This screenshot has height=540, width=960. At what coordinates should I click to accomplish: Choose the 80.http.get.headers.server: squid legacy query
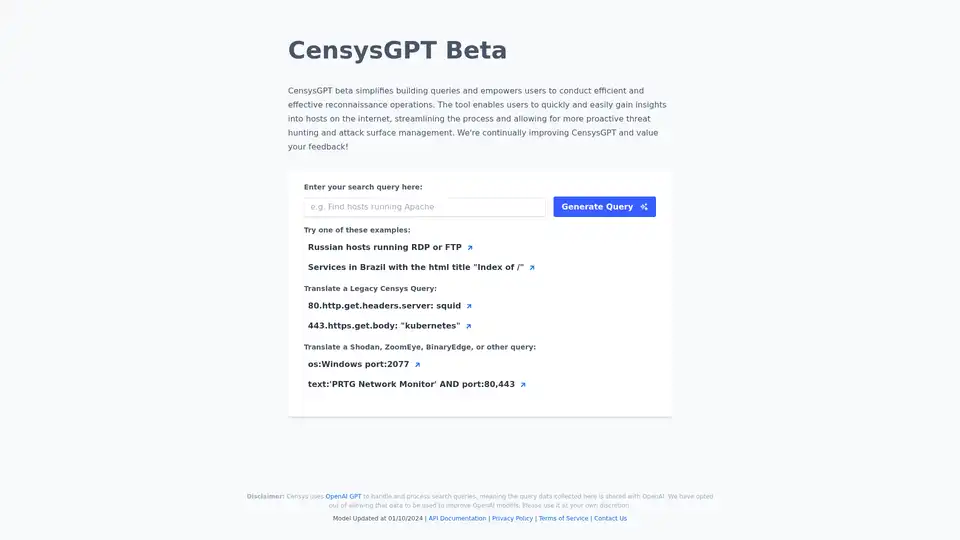[x=384, y=306]
